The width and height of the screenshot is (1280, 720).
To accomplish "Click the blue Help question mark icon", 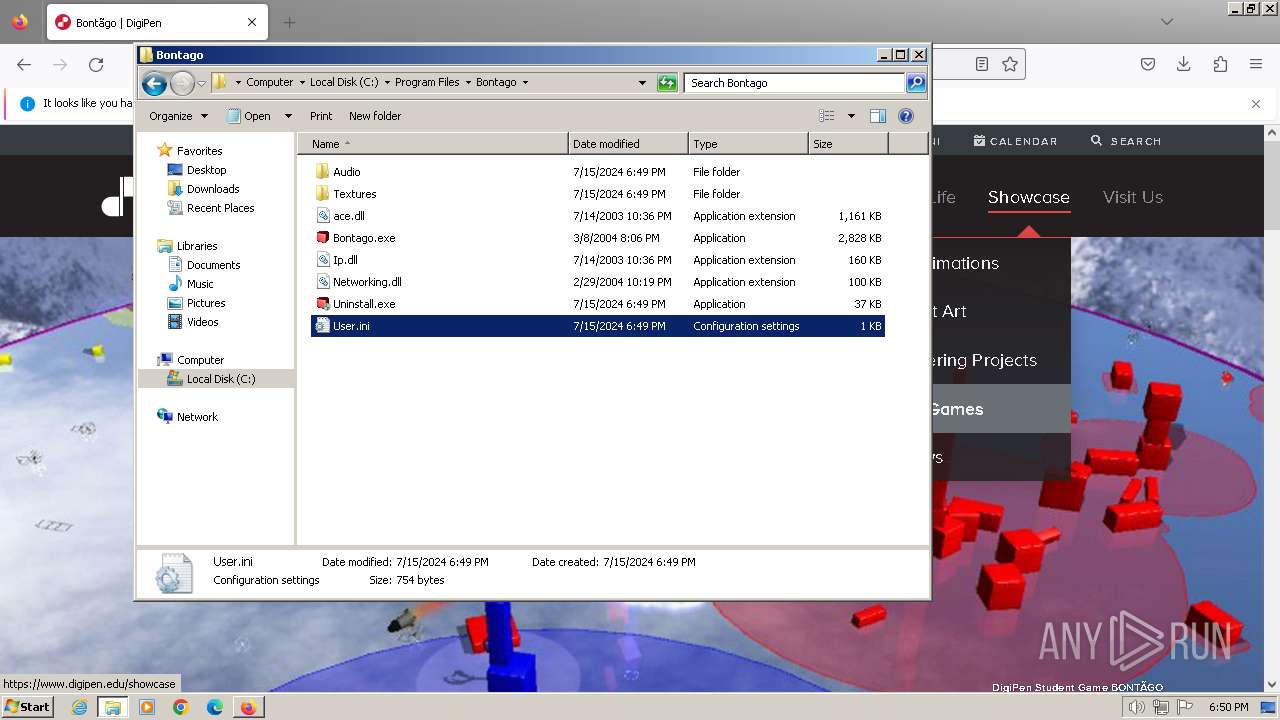I will (x=906, y=116).
